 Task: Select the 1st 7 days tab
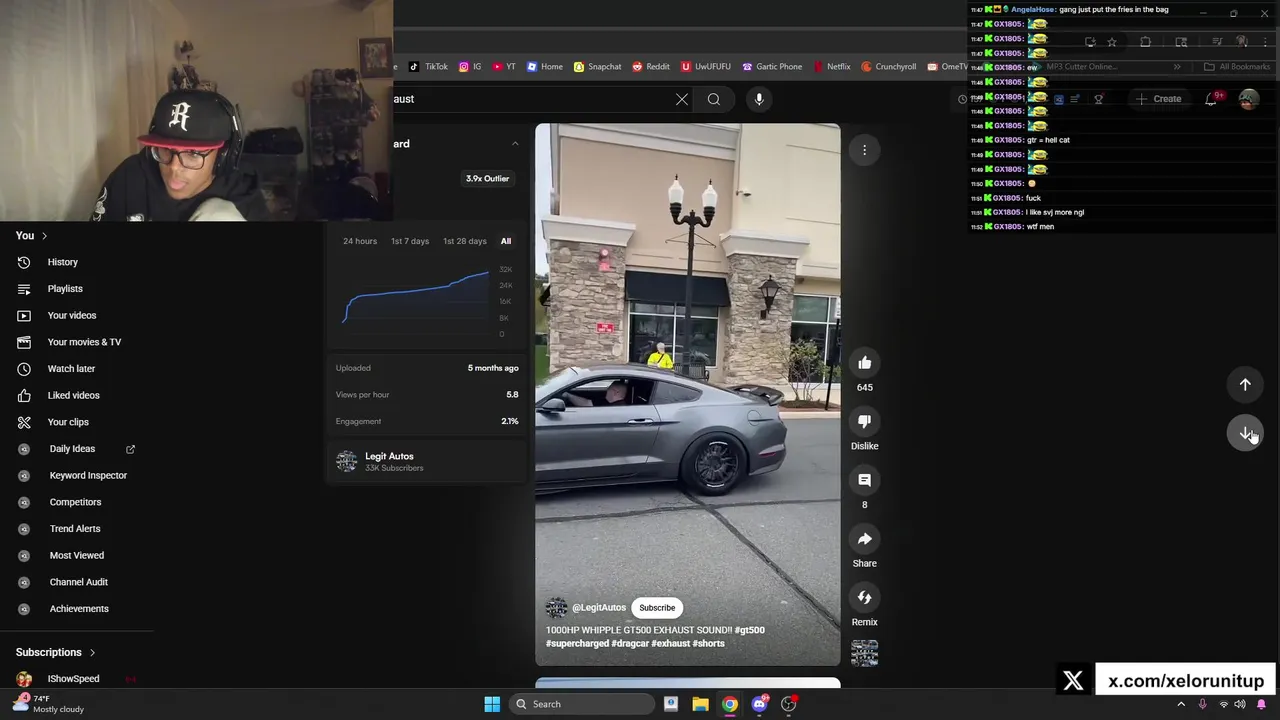coord(410,241)
